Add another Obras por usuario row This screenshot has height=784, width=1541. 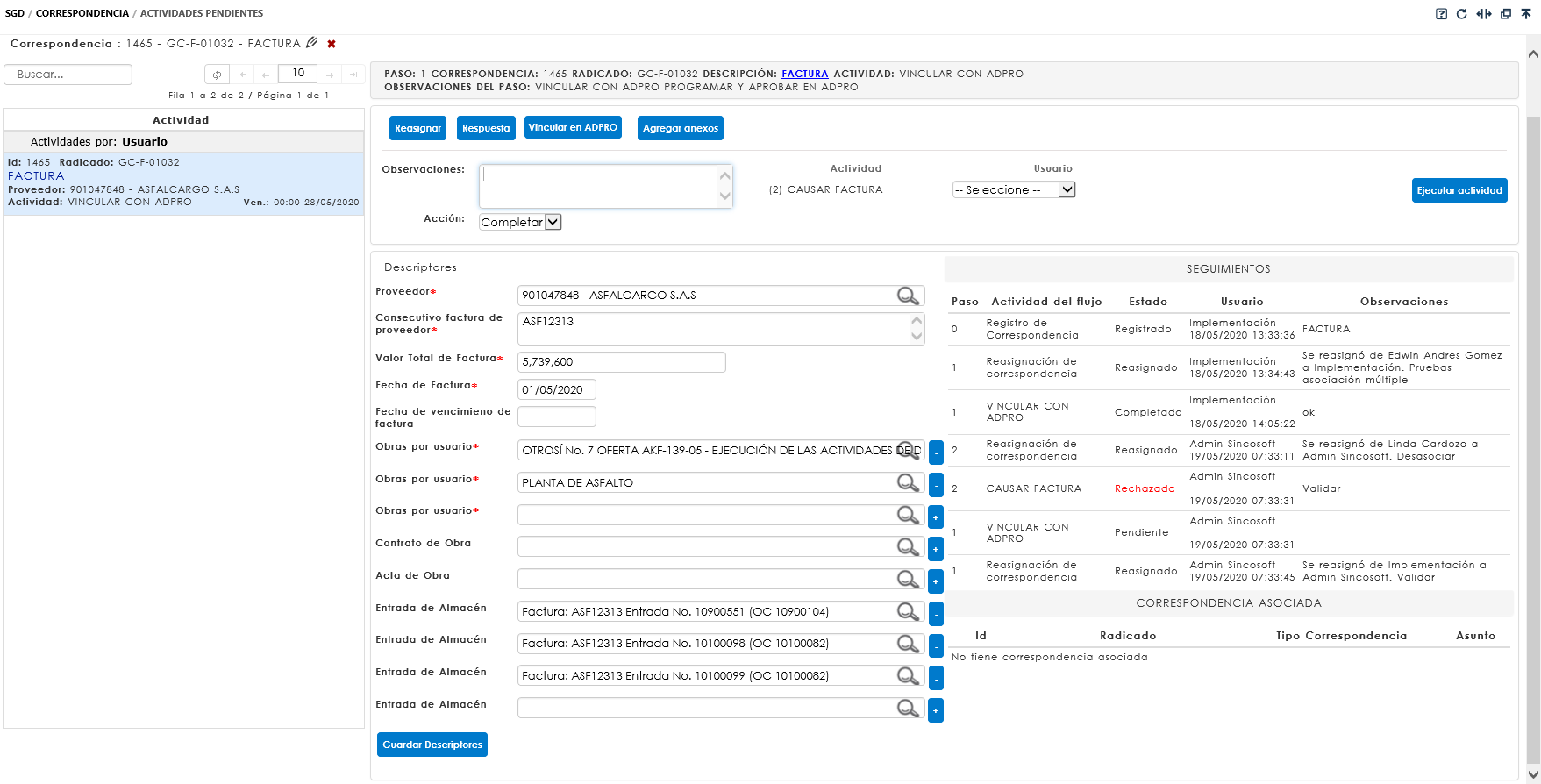(x=936, y=517)
